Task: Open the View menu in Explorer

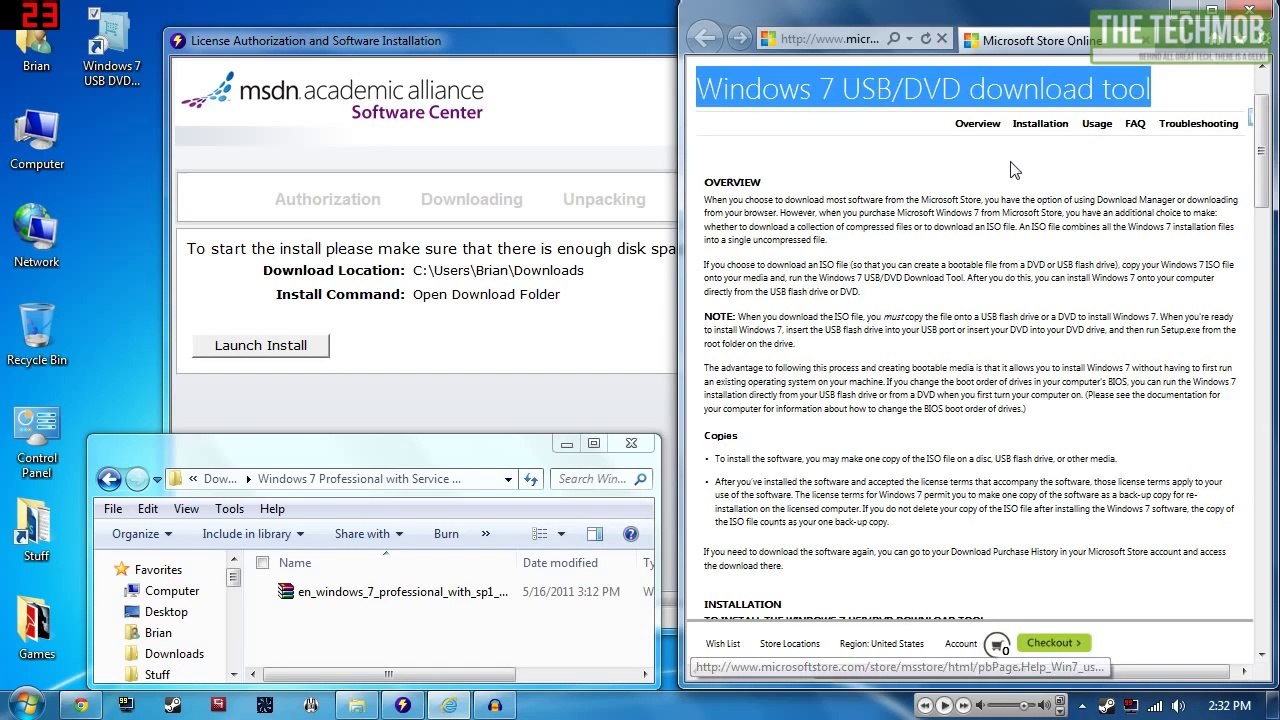Action: [x=186, y=509]
